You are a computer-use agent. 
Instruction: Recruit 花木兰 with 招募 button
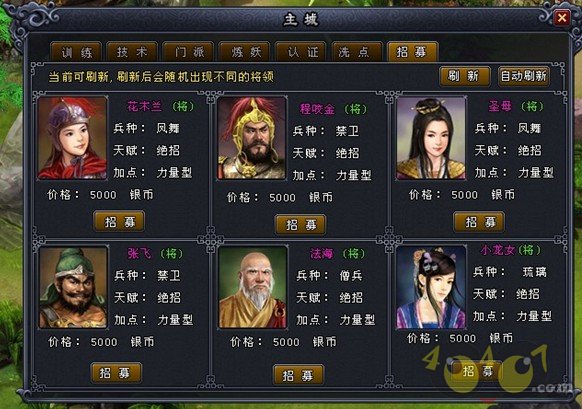[x=119, y=222]
